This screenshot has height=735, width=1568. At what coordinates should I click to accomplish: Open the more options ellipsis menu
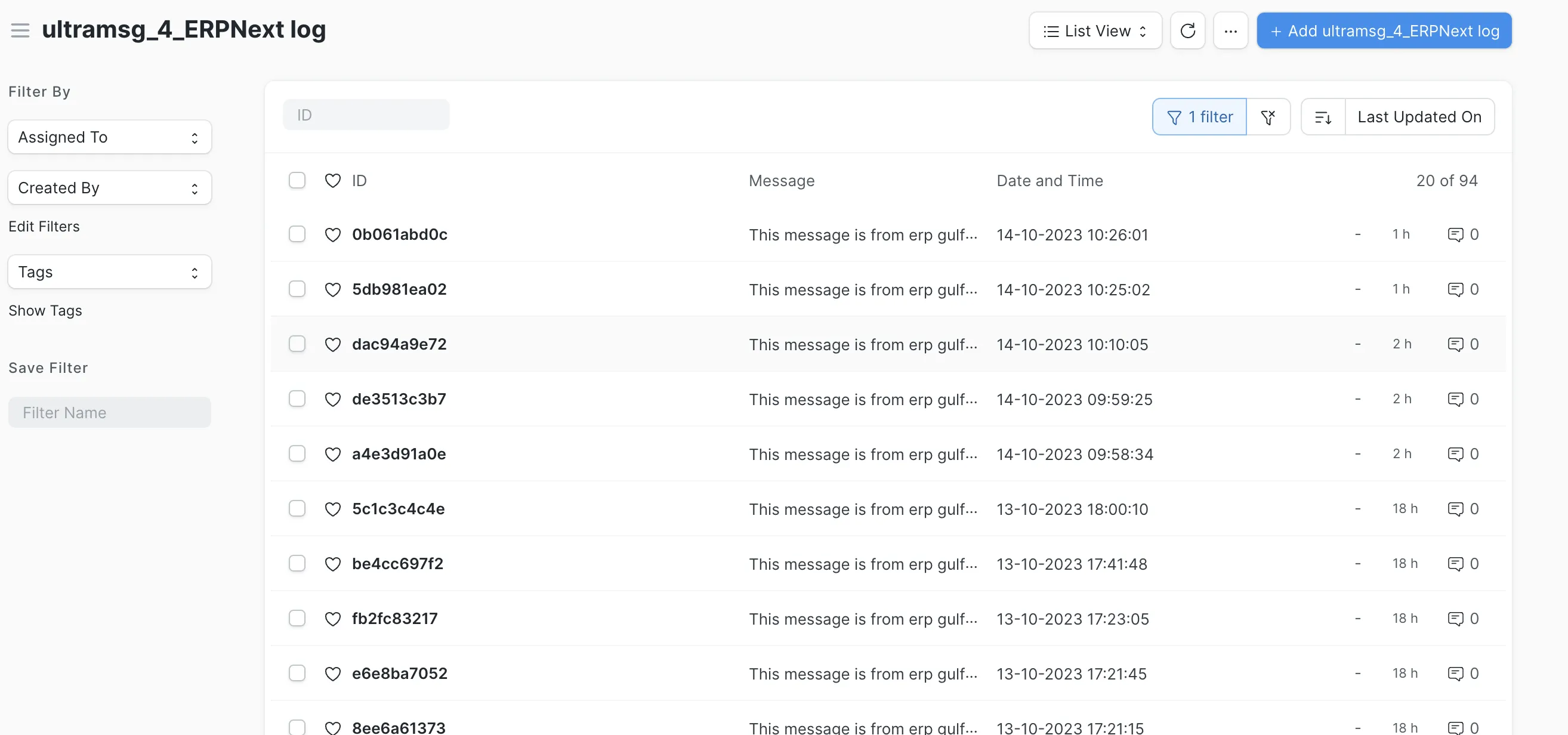click(x=1231, y=30)
